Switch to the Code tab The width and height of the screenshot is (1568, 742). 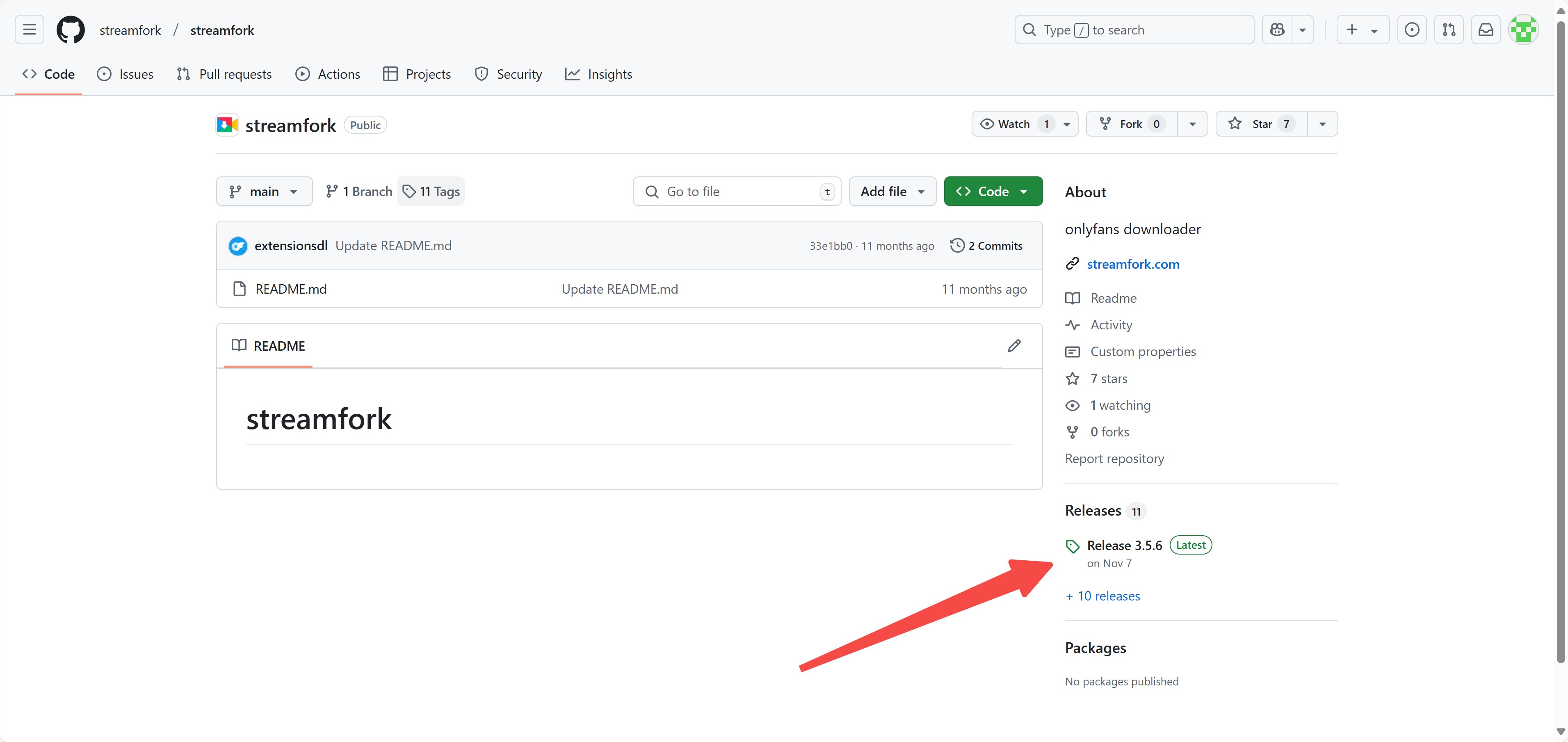click(x=48, y=74)
